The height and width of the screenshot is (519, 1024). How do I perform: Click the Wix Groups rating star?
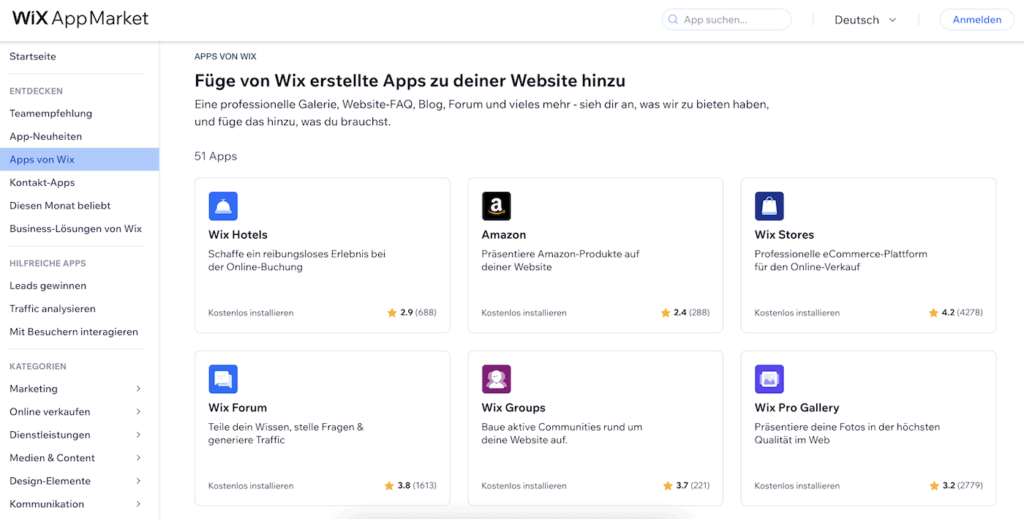click(667, 486)
